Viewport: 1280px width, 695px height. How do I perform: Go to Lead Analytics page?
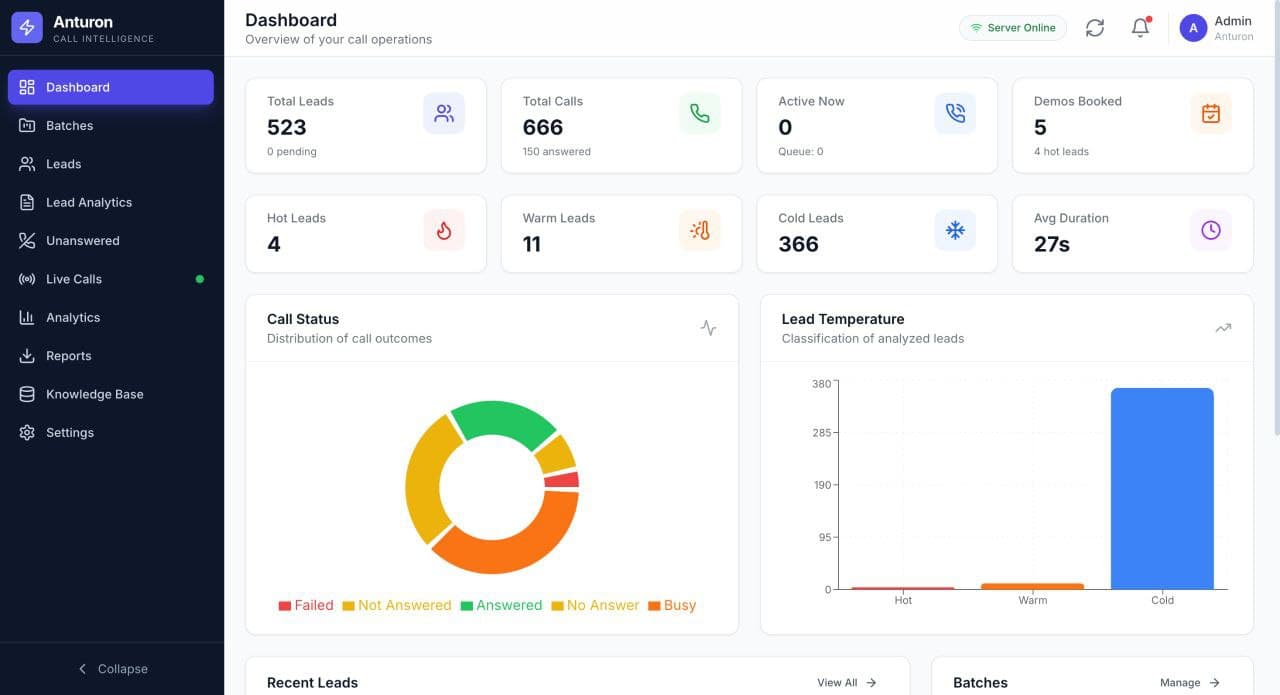[89, 202]
